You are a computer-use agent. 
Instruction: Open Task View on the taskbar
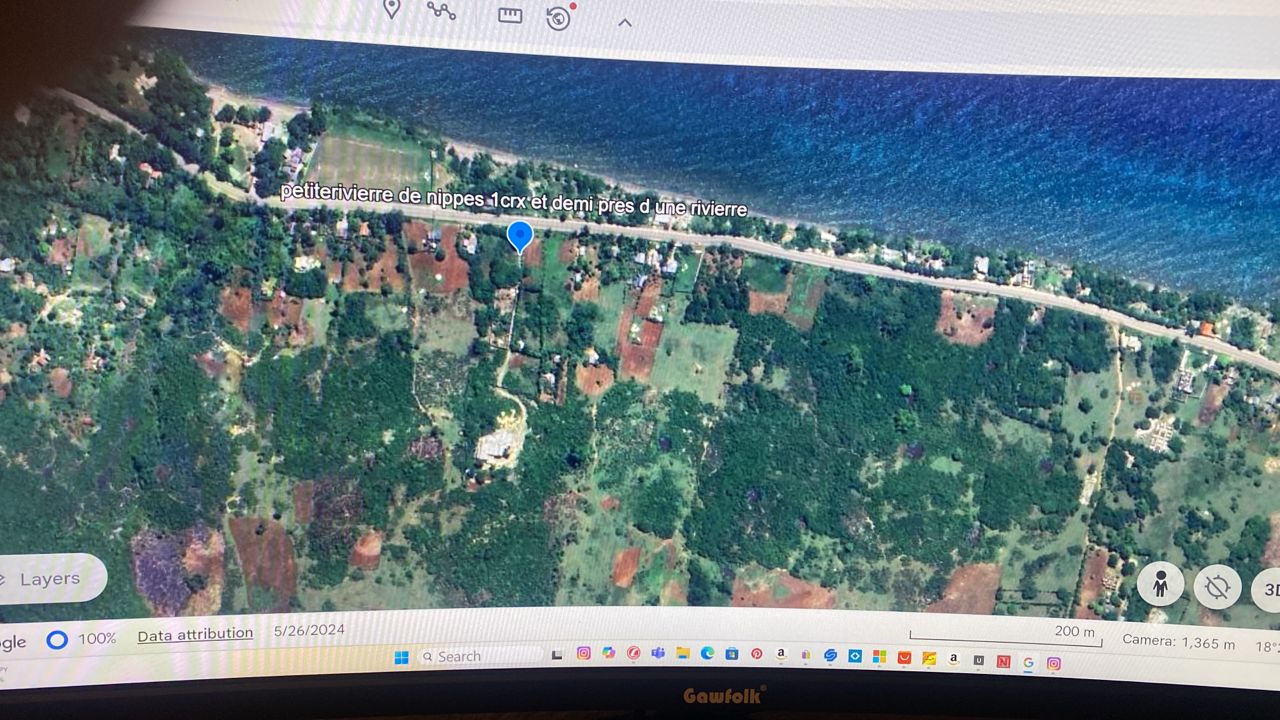pos(557,655)
